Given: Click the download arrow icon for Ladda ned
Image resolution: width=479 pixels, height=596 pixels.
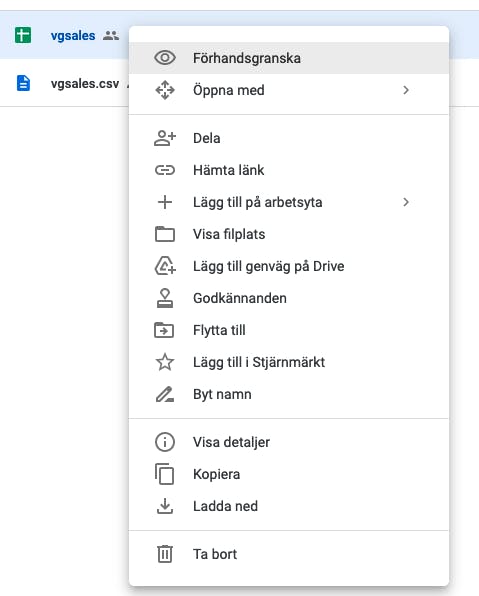Looking at the screenshot, I should click(x=165, y=506).
